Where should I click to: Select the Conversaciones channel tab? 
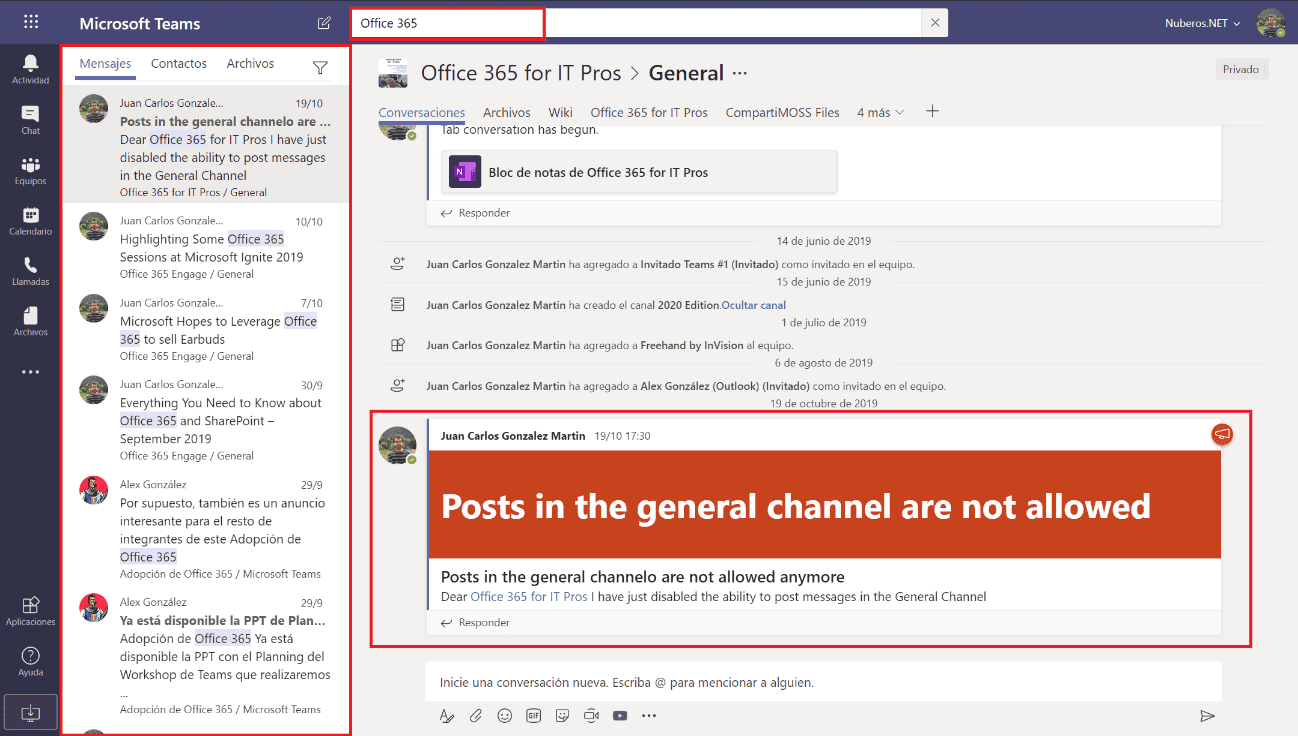pos(422,113)
